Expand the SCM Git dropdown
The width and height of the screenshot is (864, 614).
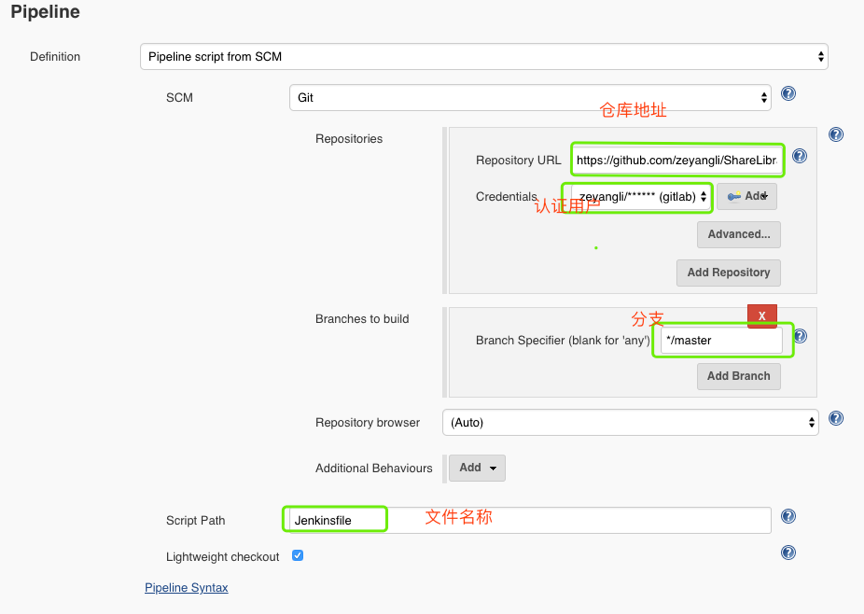click(530, 98)
